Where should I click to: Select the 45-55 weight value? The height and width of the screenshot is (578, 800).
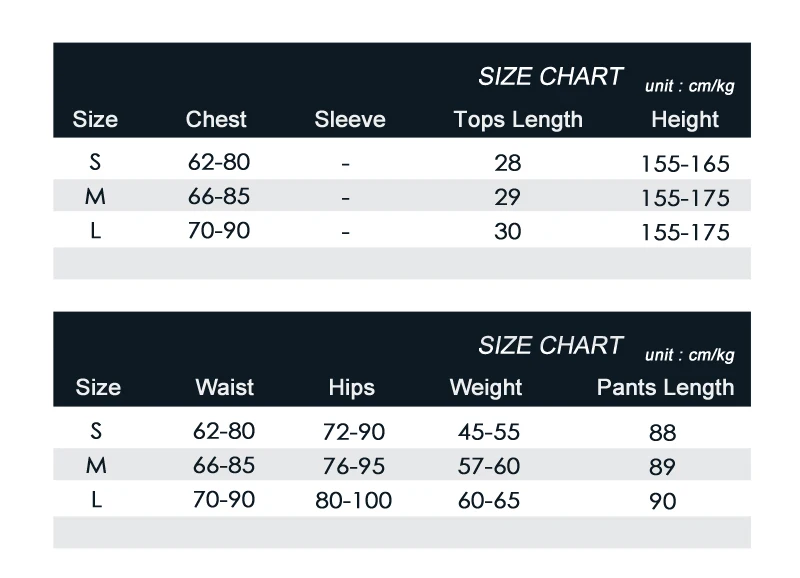[x=489, y=432]
